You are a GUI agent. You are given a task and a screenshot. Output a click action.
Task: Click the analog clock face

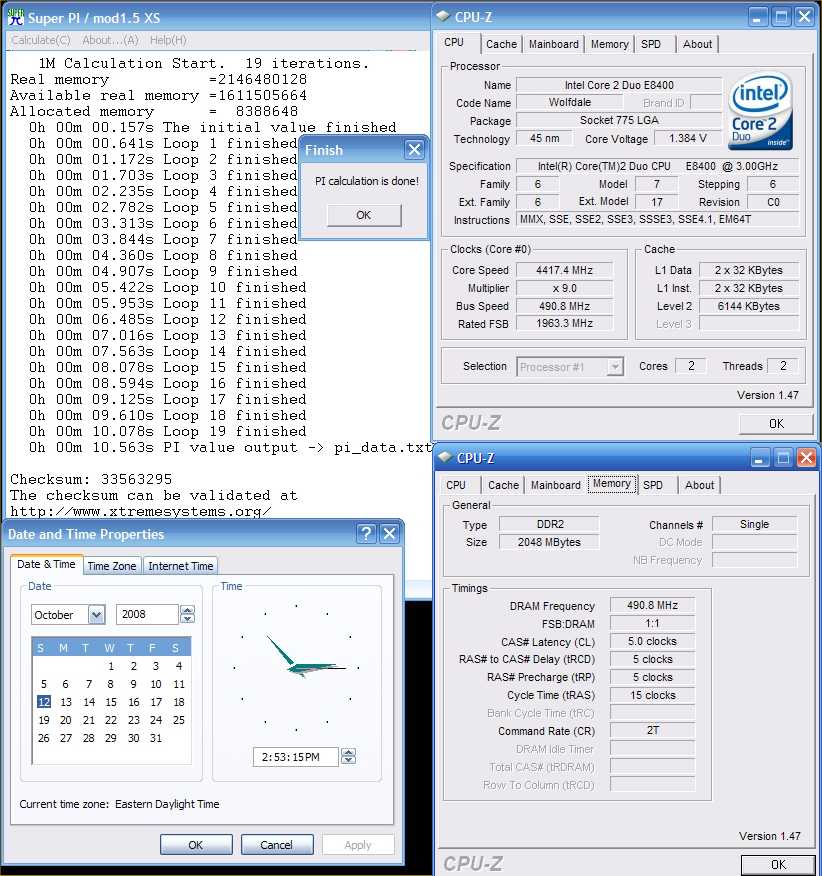pyautogui.click(x=296, y=666)
